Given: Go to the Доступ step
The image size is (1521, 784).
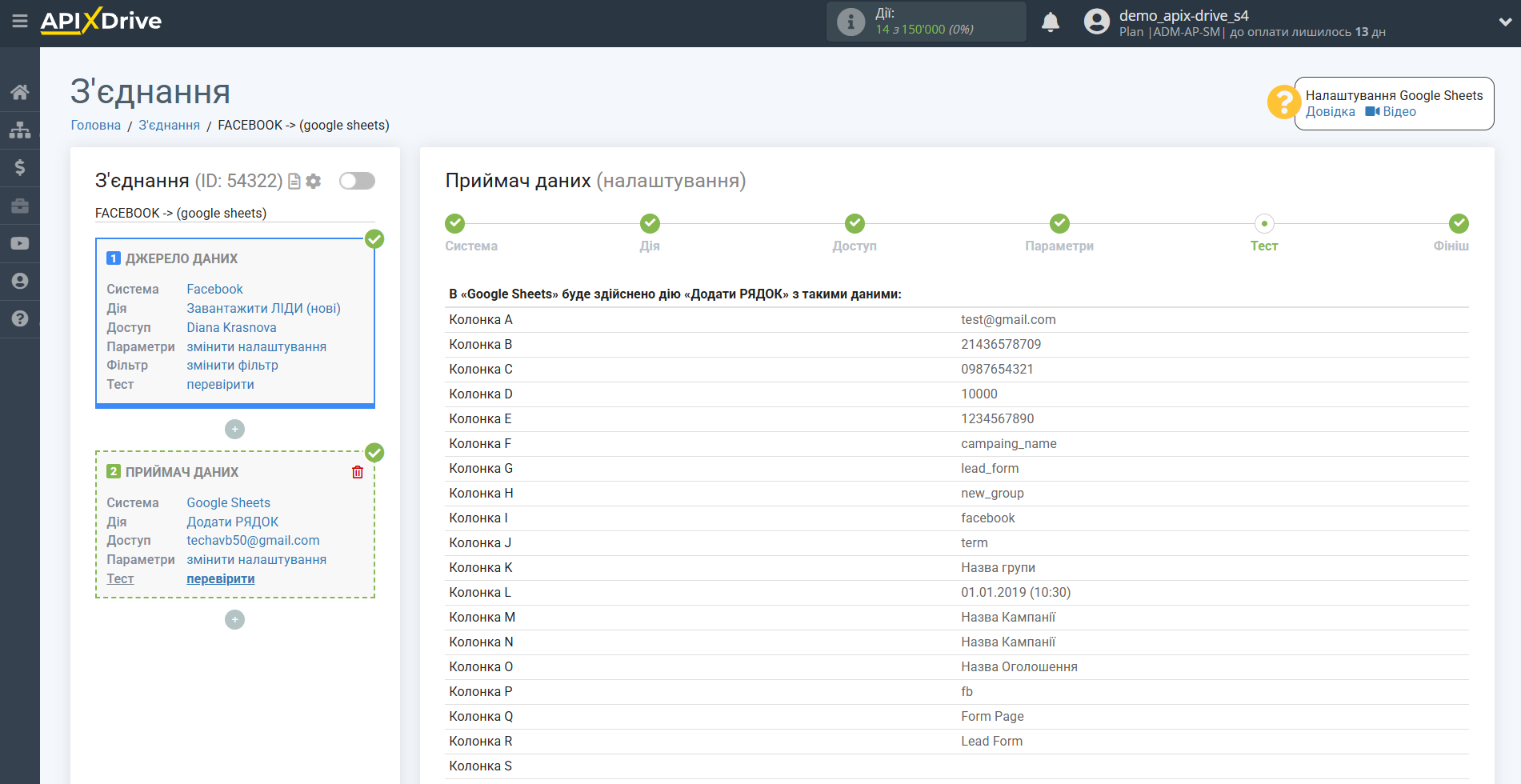Looking at the screenshot, I should pos(855,223).
